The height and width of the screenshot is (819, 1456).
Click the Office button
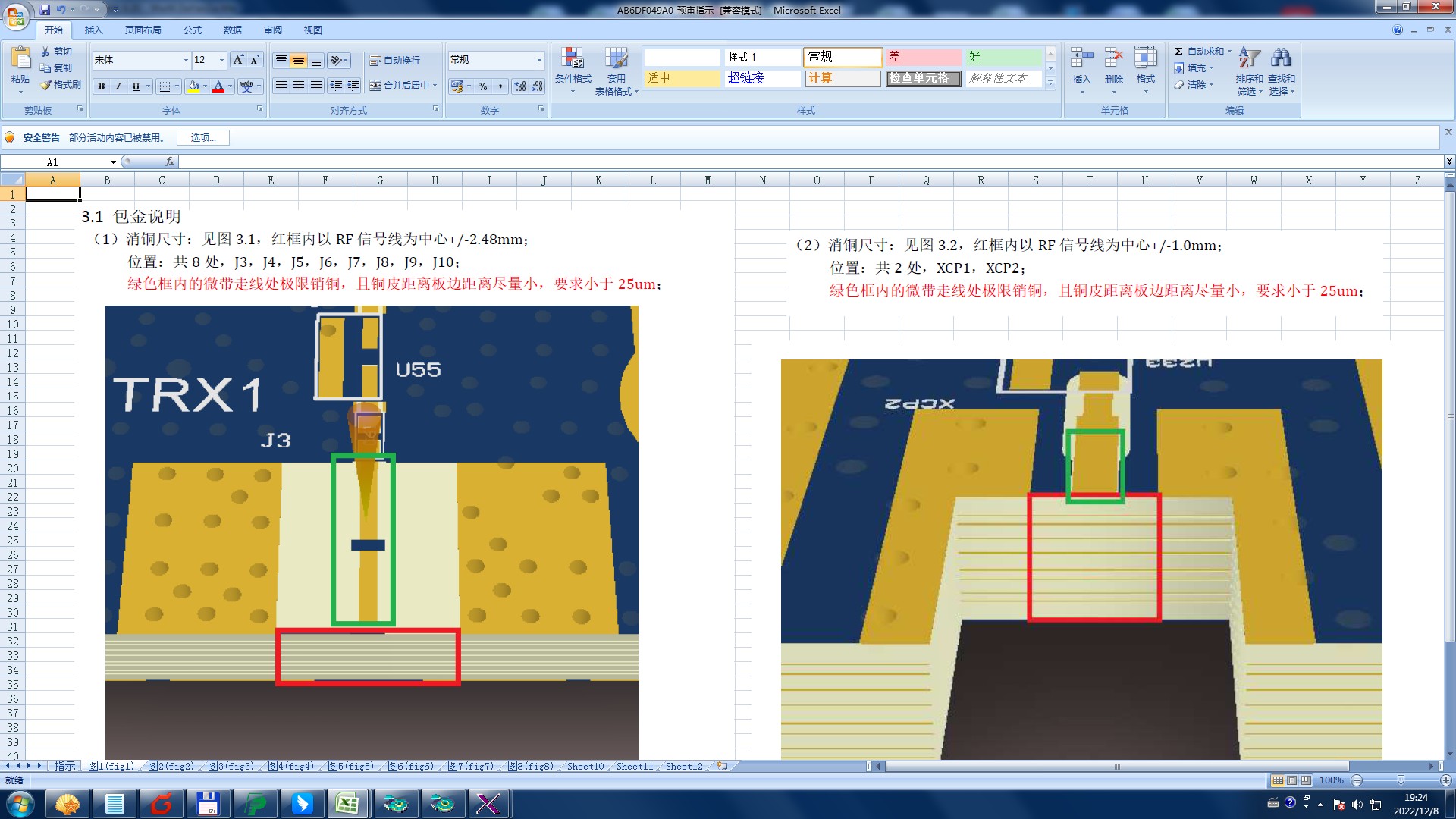point(16,16)
